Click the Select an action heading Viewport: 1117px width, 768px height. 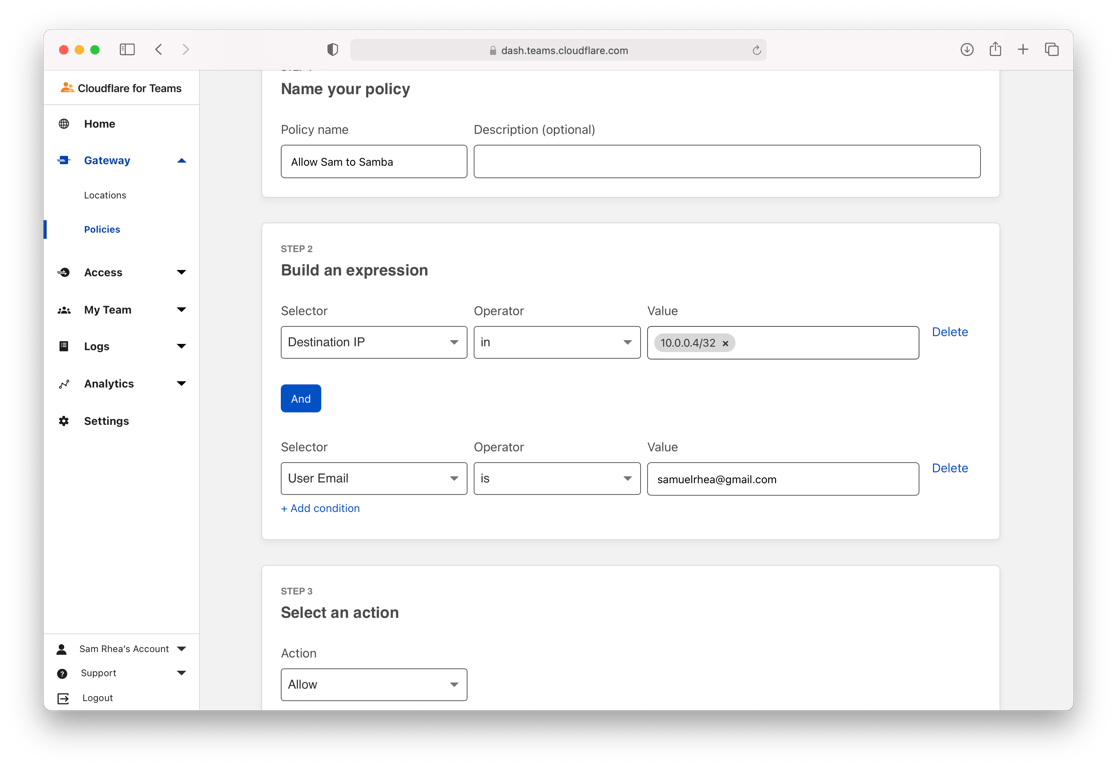pyautogui.click(x=340, y=613)
